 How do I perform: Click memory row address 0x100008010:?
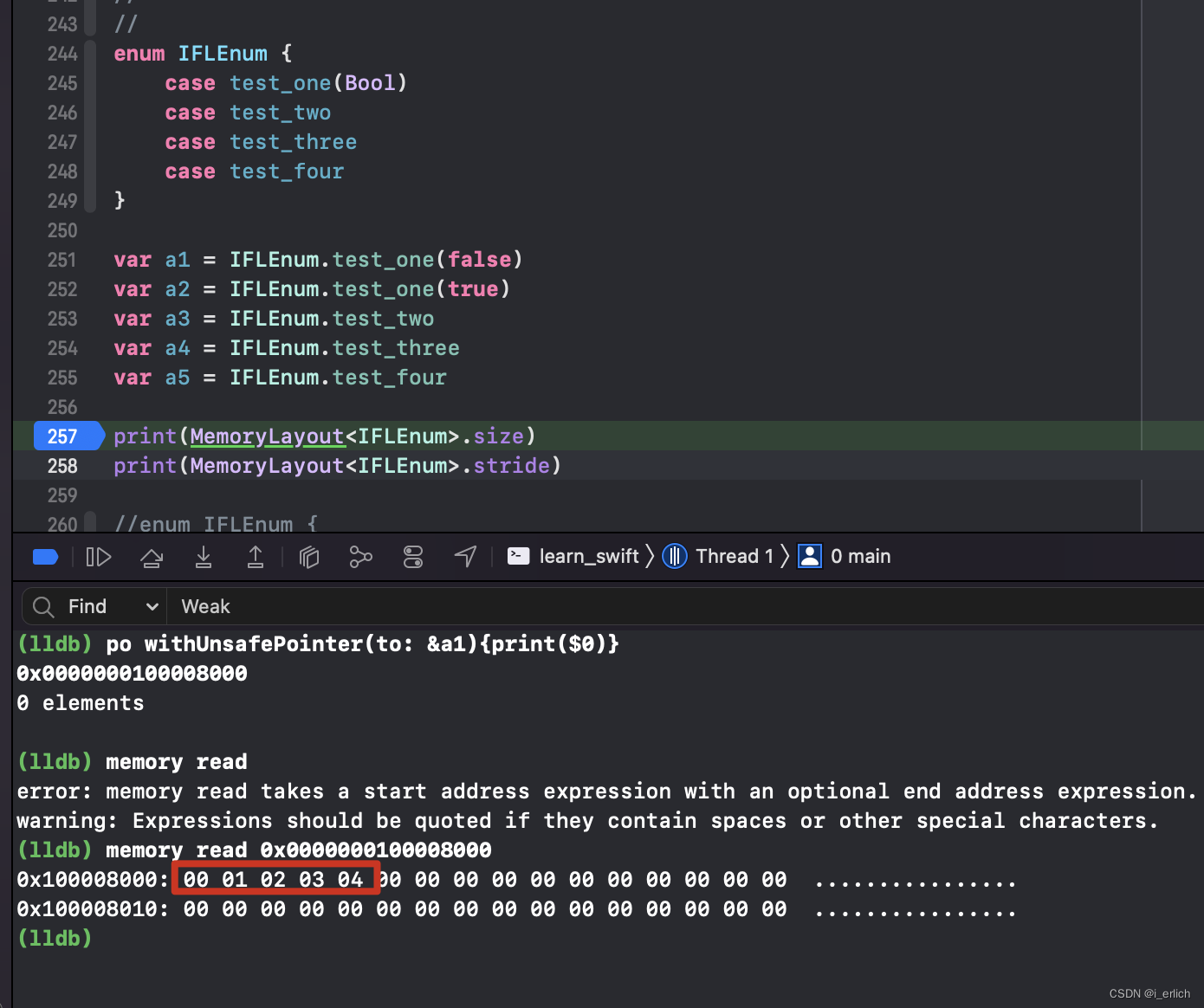93,909
